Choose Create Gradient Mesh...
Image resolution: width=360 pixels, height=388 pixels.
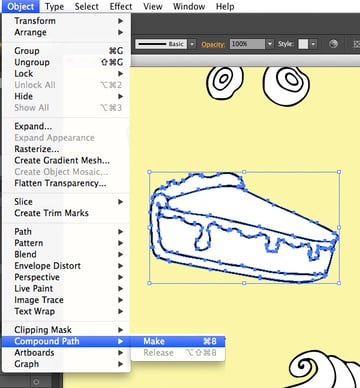click(x=66, y=160)
